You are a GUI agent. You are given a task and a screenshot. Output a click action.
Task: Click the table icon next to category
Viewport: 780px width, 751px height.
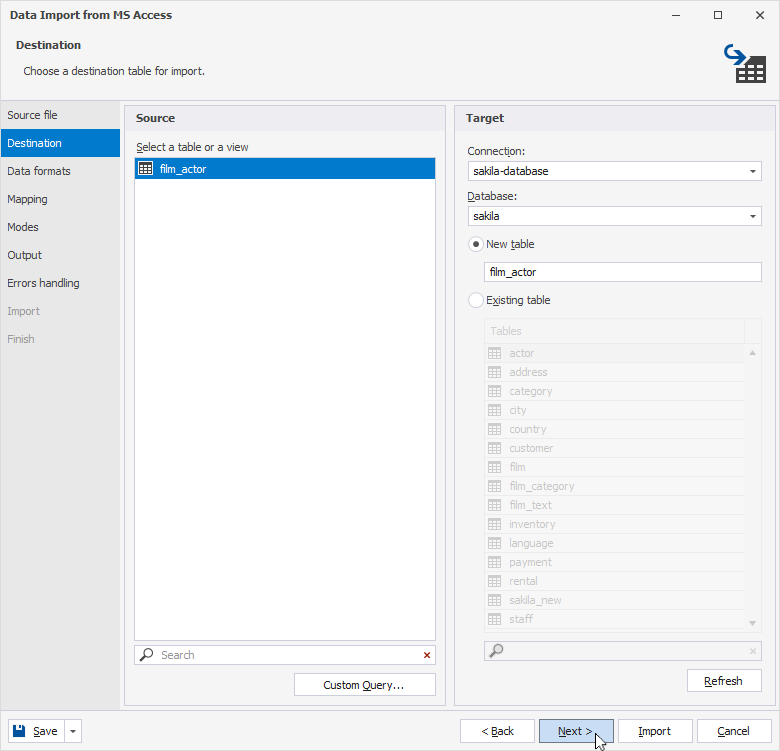tap(494, 391)
